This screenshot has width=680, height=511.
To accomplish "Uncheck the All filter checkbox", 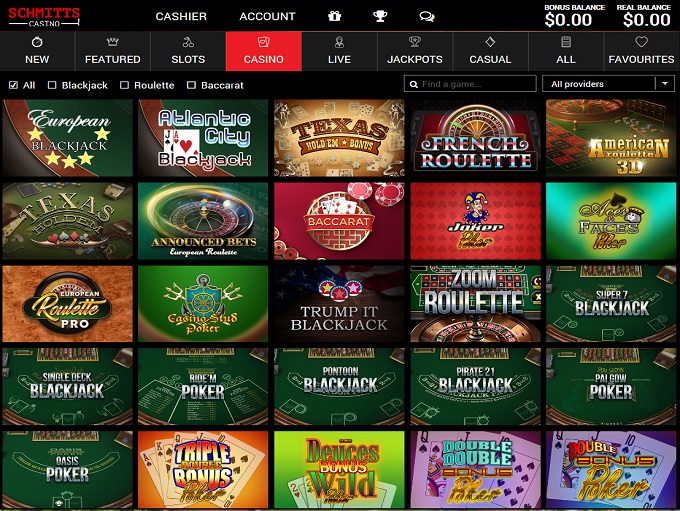I will 13,85.
